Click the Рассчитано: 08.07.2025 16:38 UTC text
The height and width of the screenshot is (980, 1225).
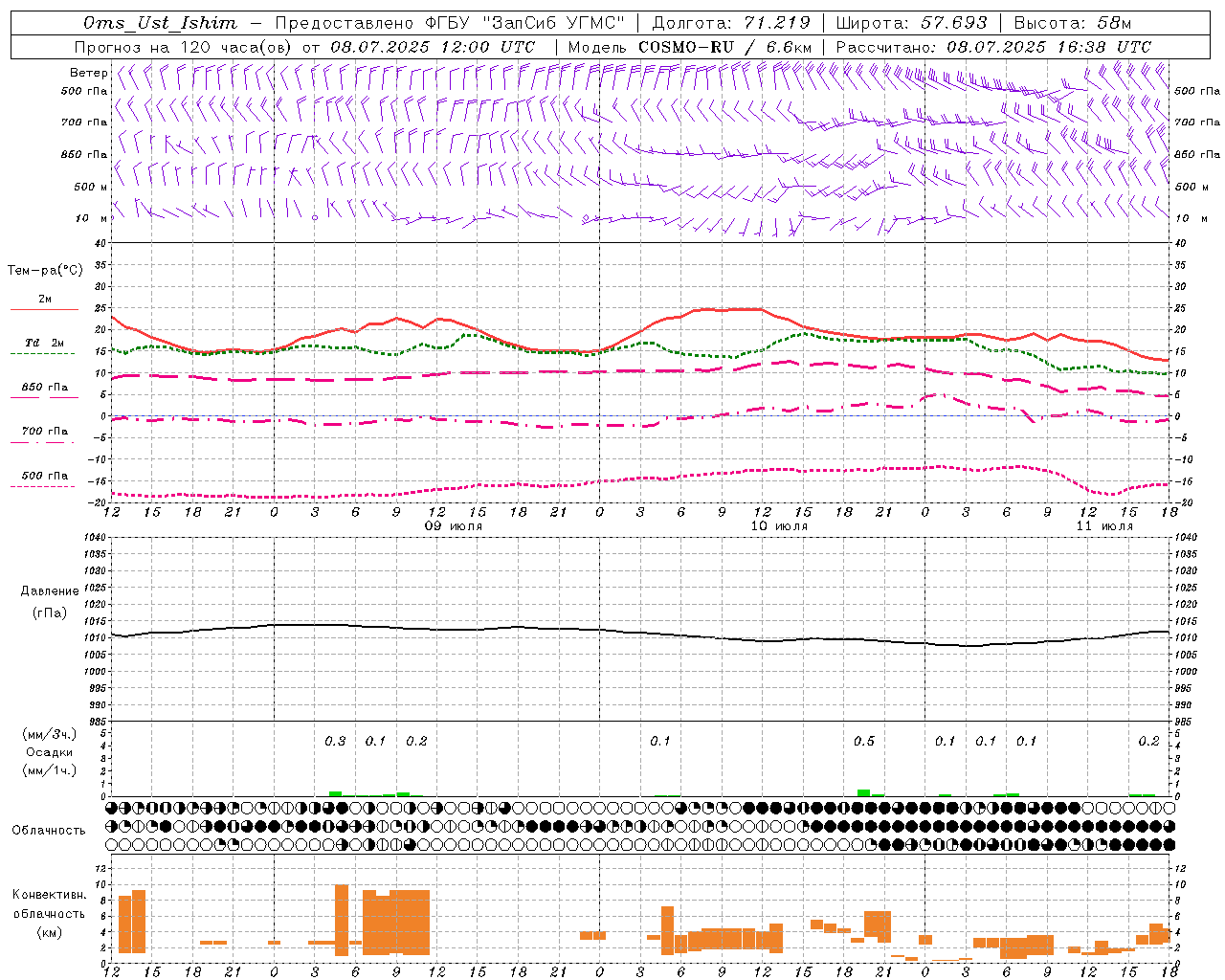point(993,47)
